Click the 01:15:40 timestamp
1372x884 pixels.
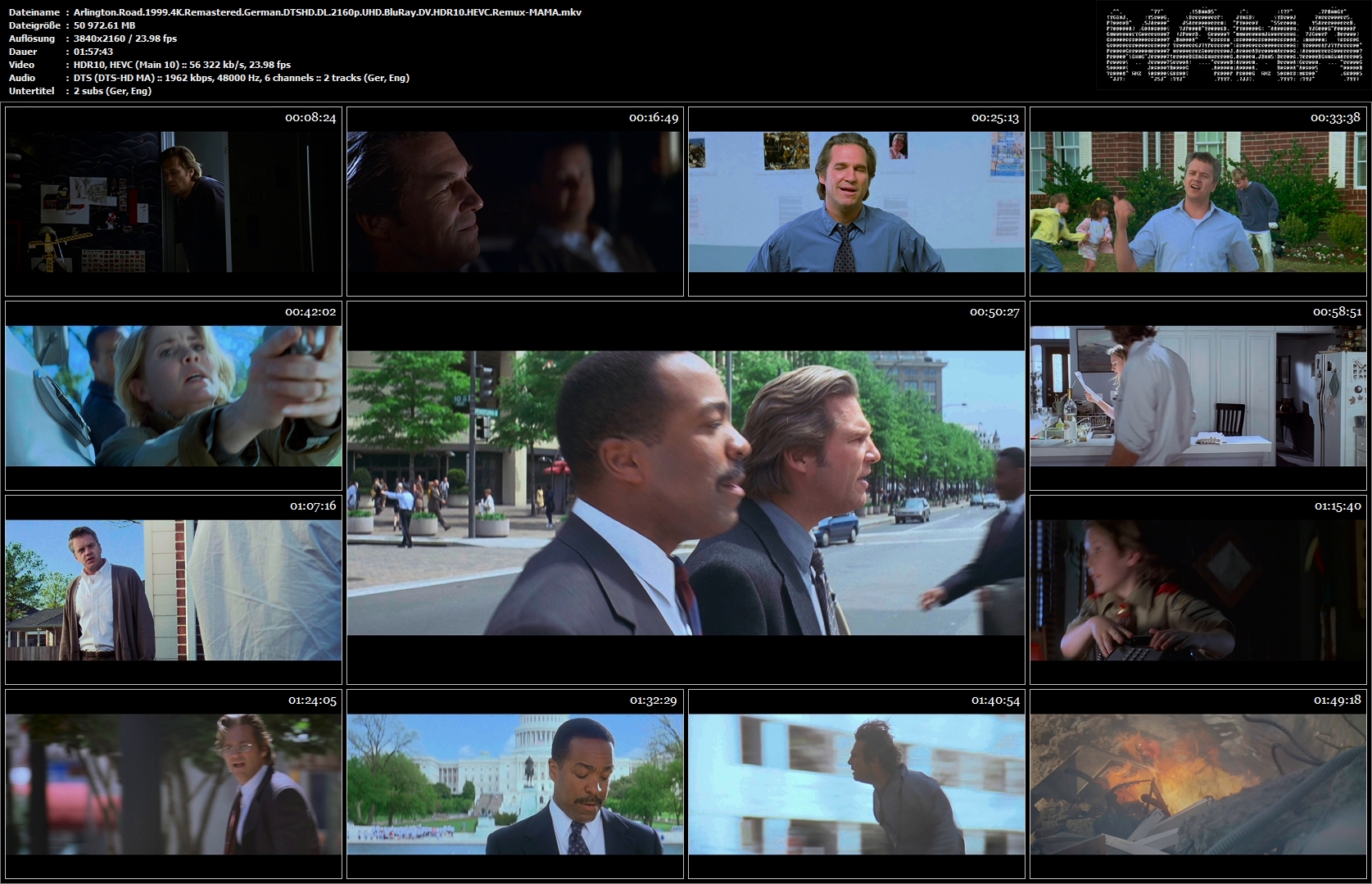(x=1338, y=506)
